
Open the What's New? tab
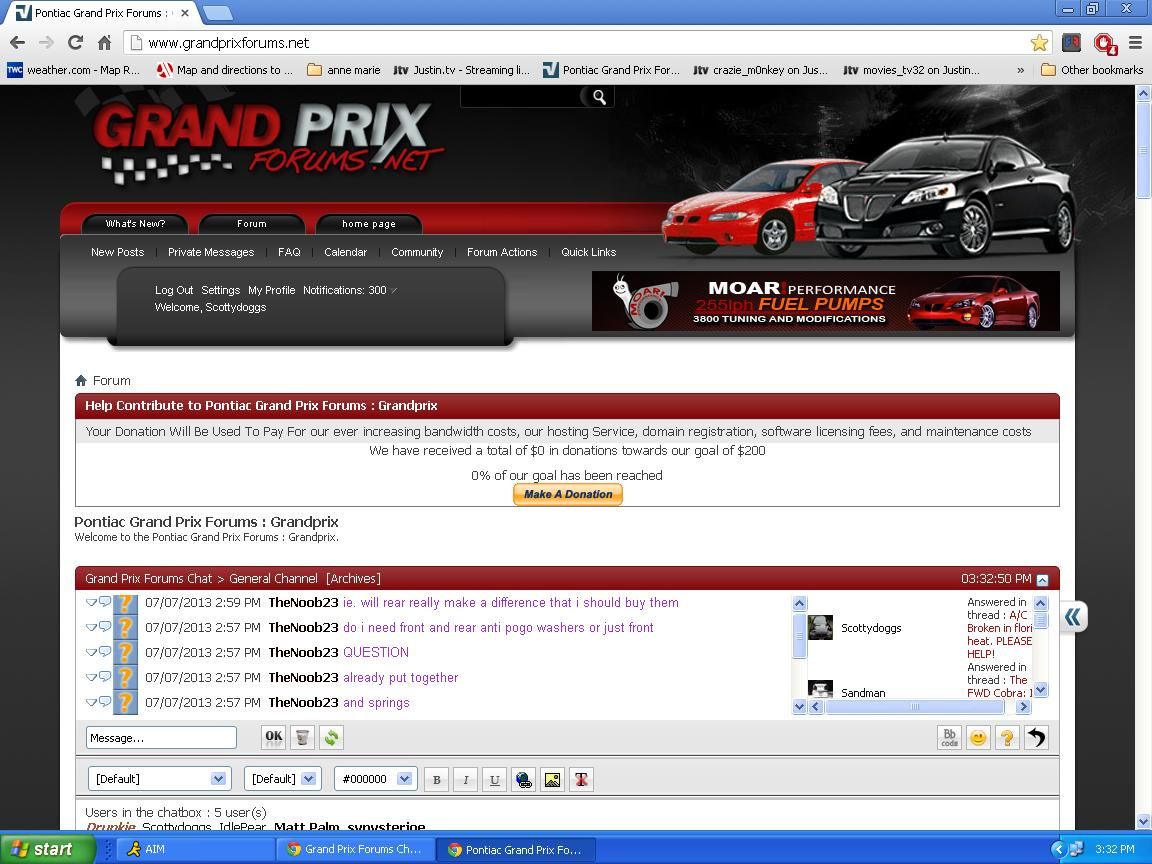(135, 223)
